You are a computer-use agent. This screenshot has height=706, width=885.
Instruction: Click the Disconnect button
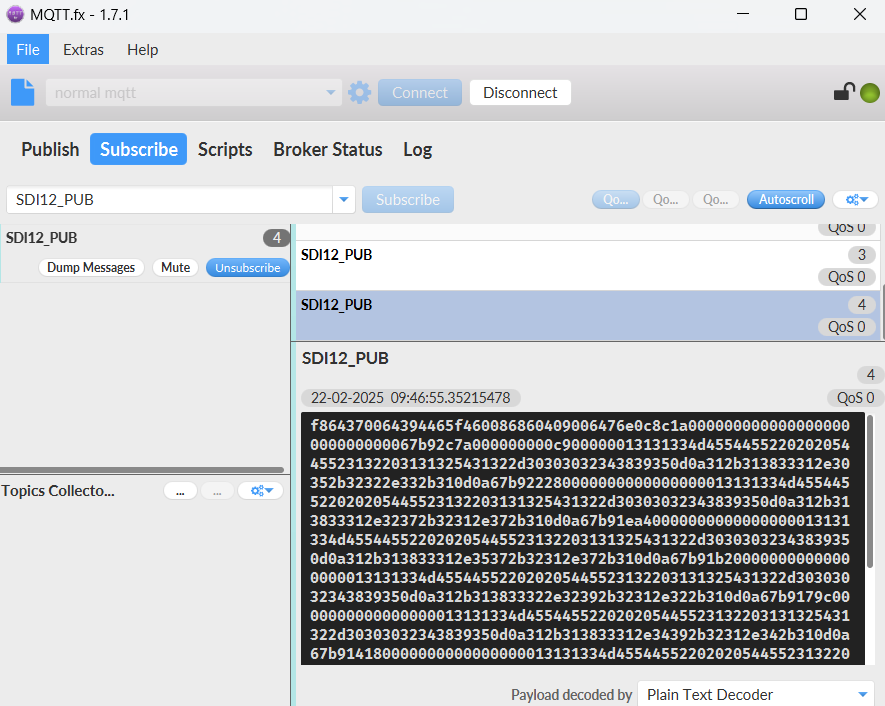(520, 93)
